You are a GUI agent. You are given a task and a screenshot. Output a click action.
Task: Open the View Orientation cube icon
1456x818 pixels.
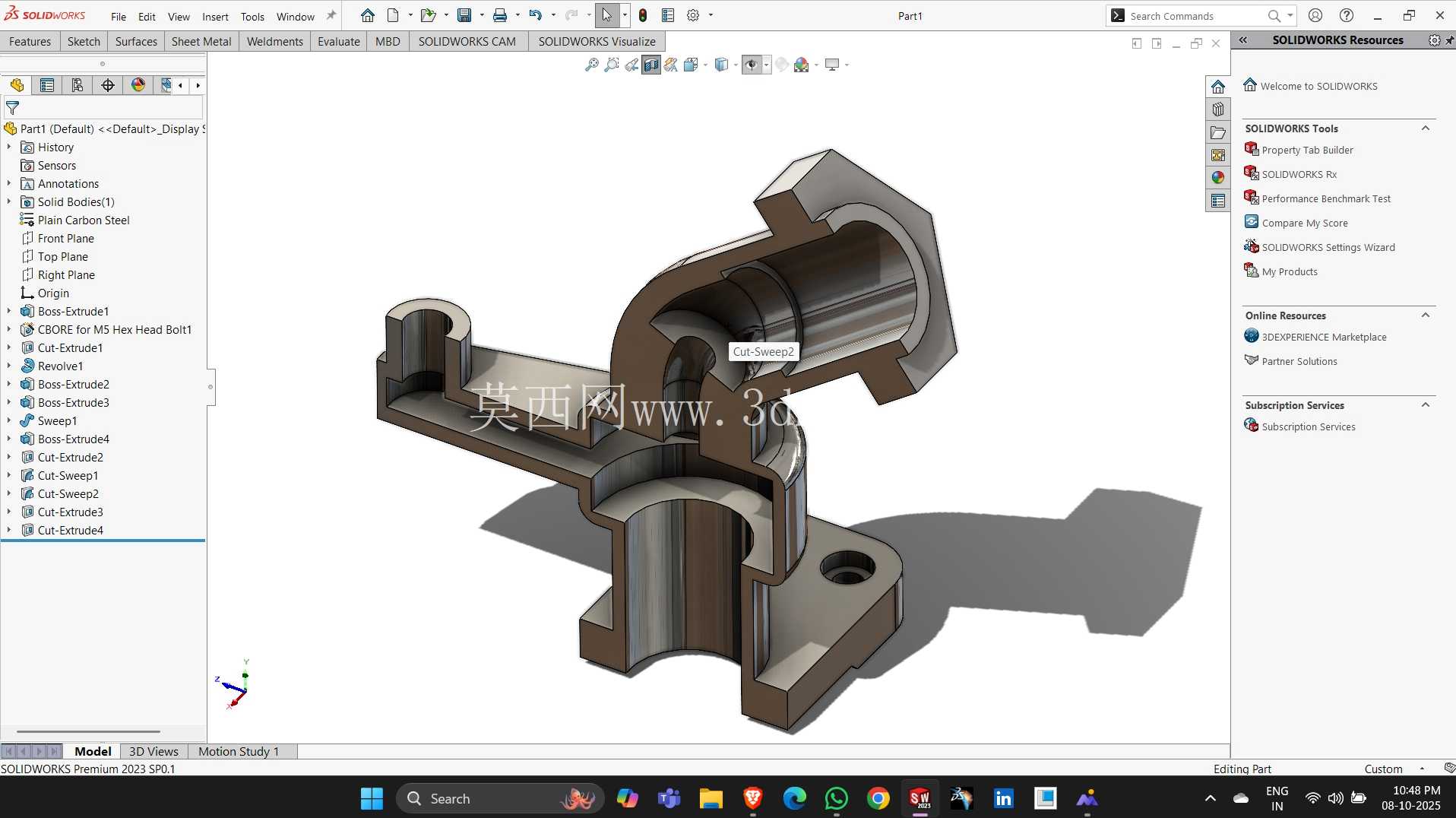click(x=691, y=65)
